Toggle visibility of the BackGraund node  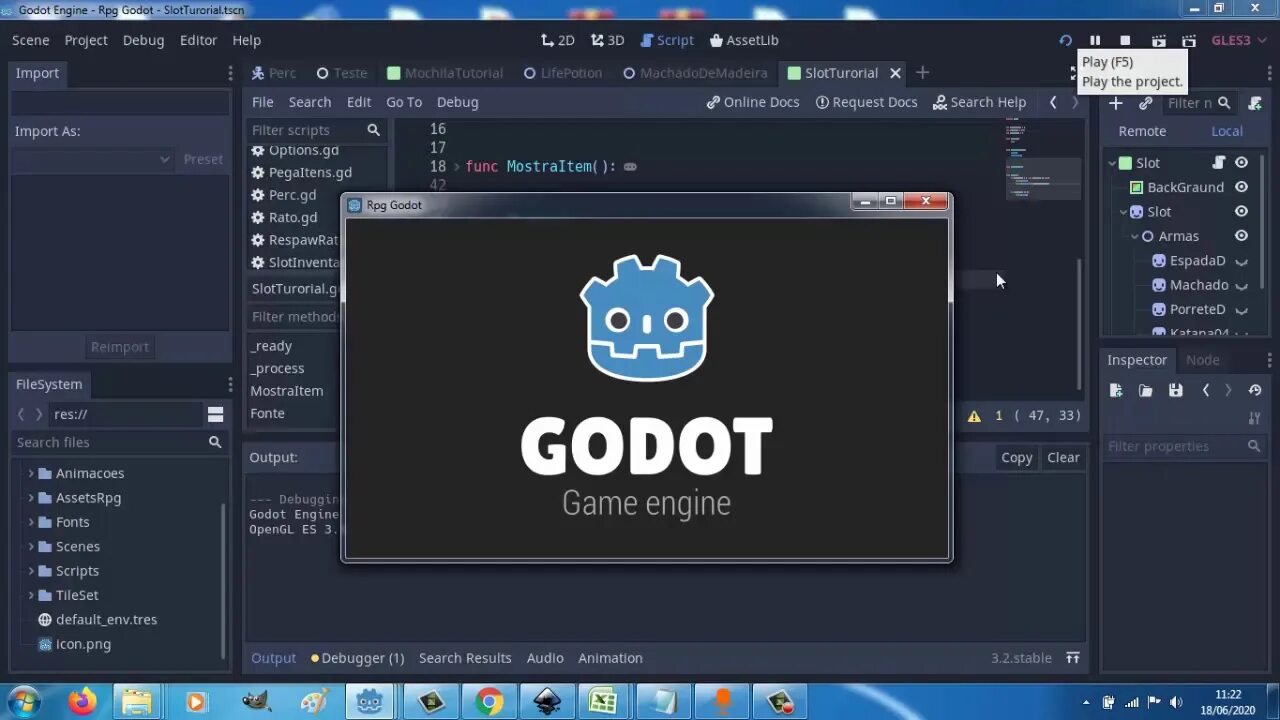(1241, 187)
